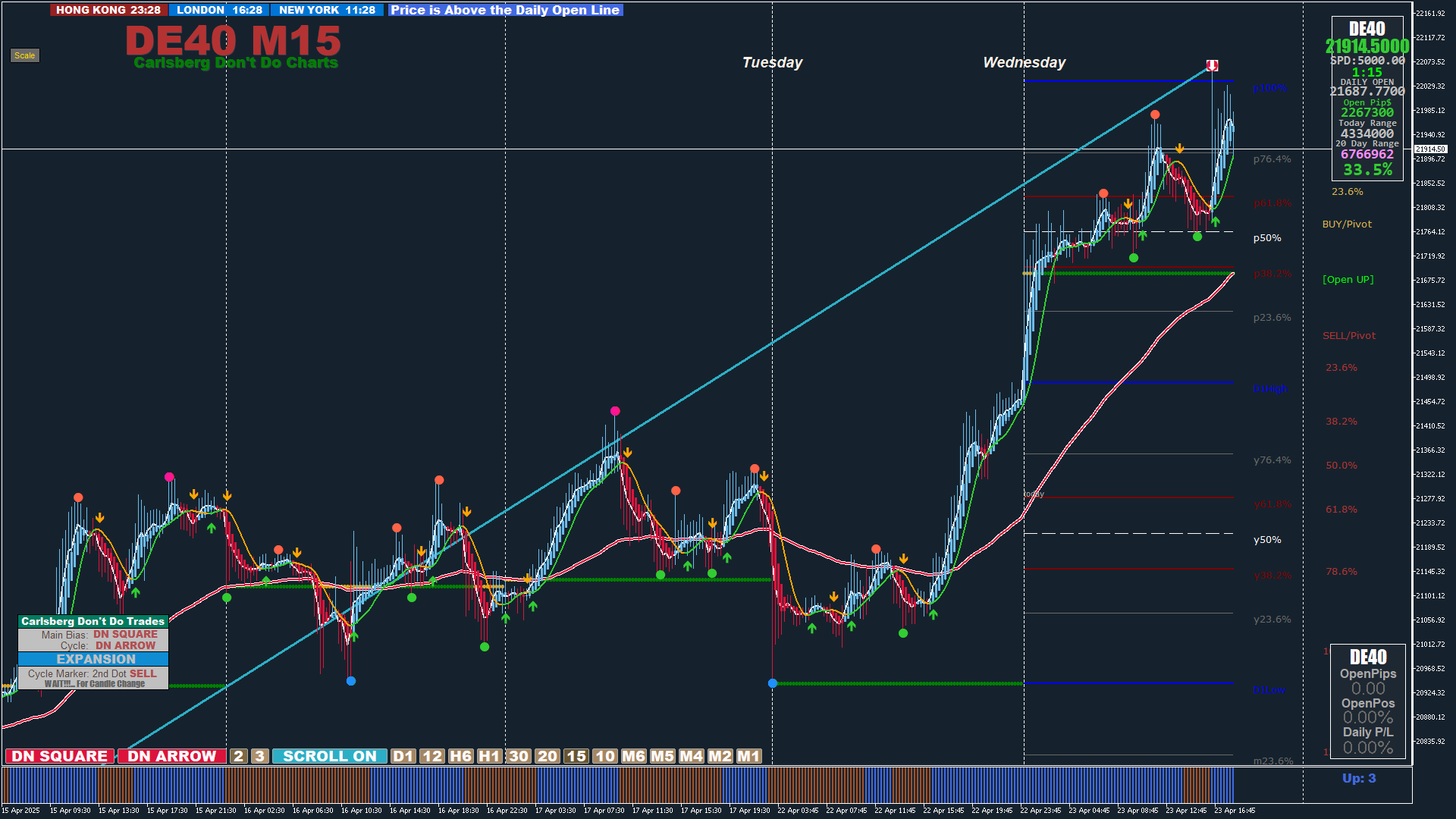Viewport: 1456px width, 819px height.
Task: Click the number 2 chart button
Action: pos(239,756)
